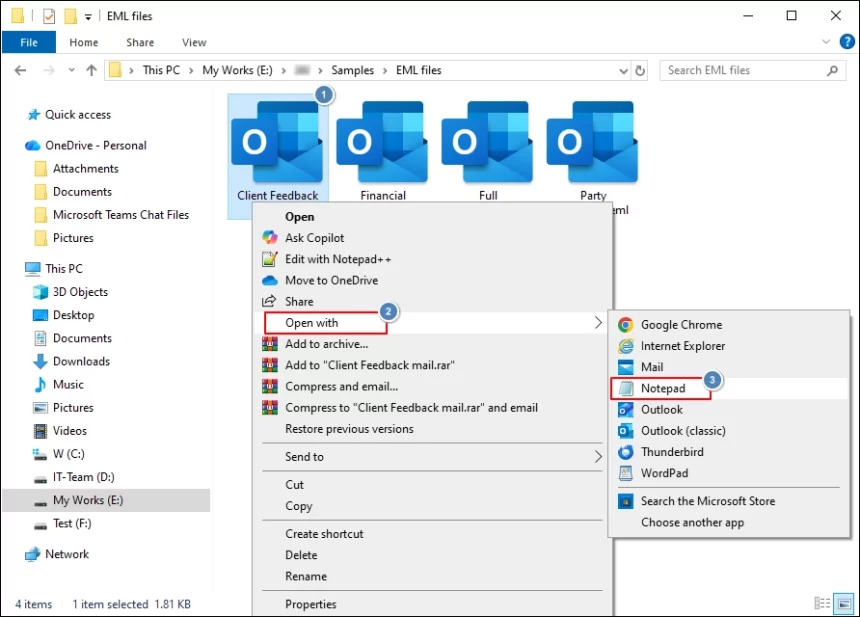
Task: Select the Full EML file icon
Action: point(487,141)
